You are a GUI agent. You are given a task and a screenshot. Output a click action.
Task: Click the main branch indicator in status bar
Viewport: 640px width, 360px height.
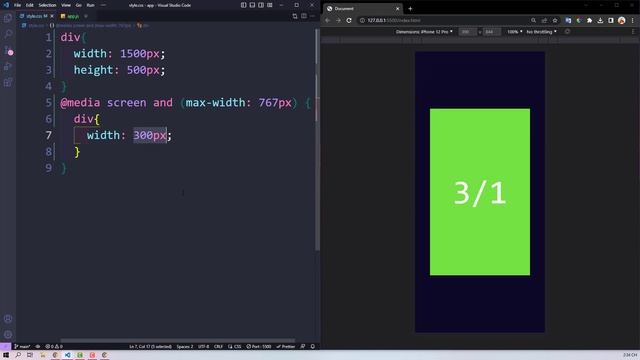click(x=22, y=347)
